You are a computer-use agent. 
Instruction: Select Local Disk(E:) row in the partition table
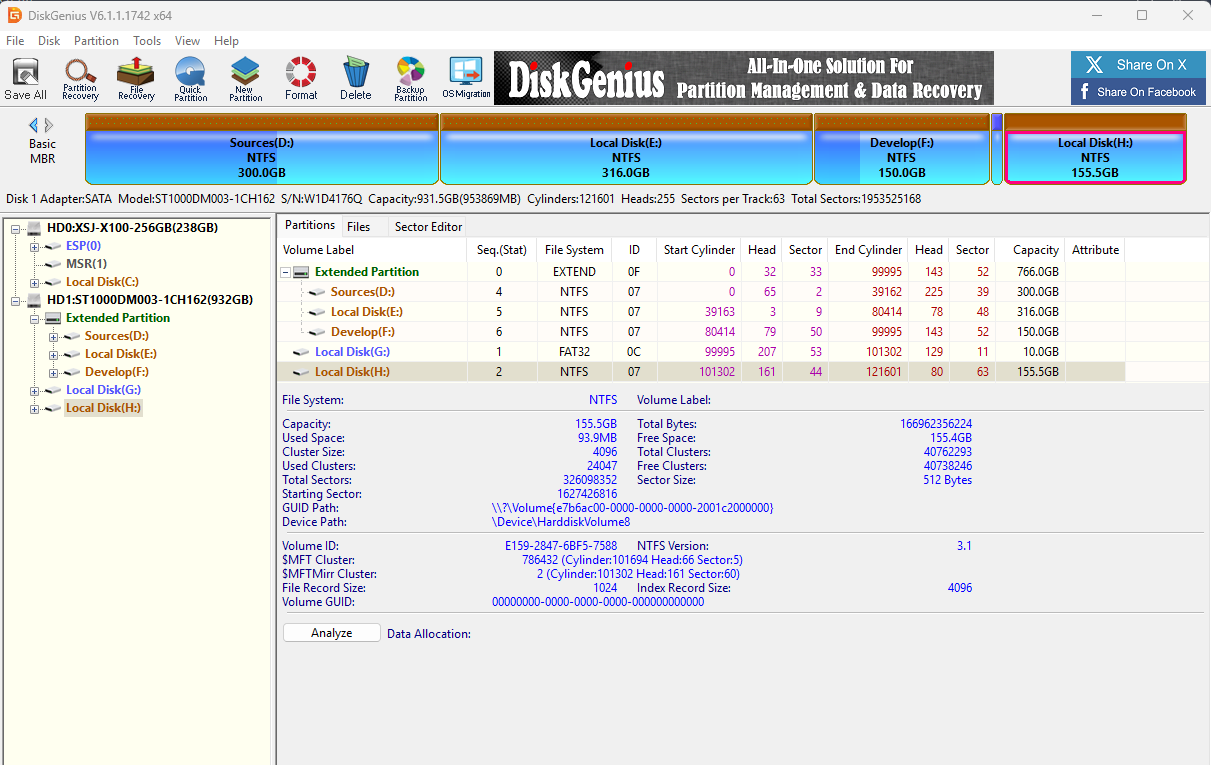[x=701, y=312]
